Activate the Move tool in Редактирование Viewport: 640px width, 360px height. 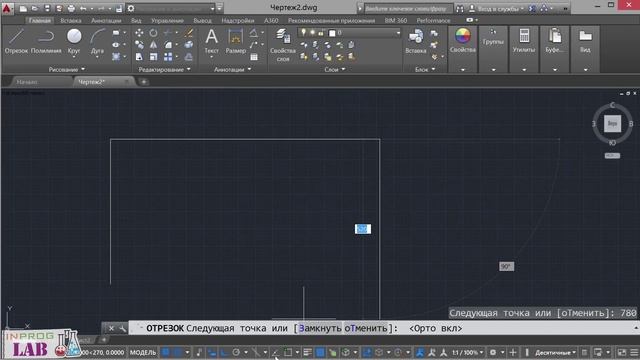(x=139, y=33)
